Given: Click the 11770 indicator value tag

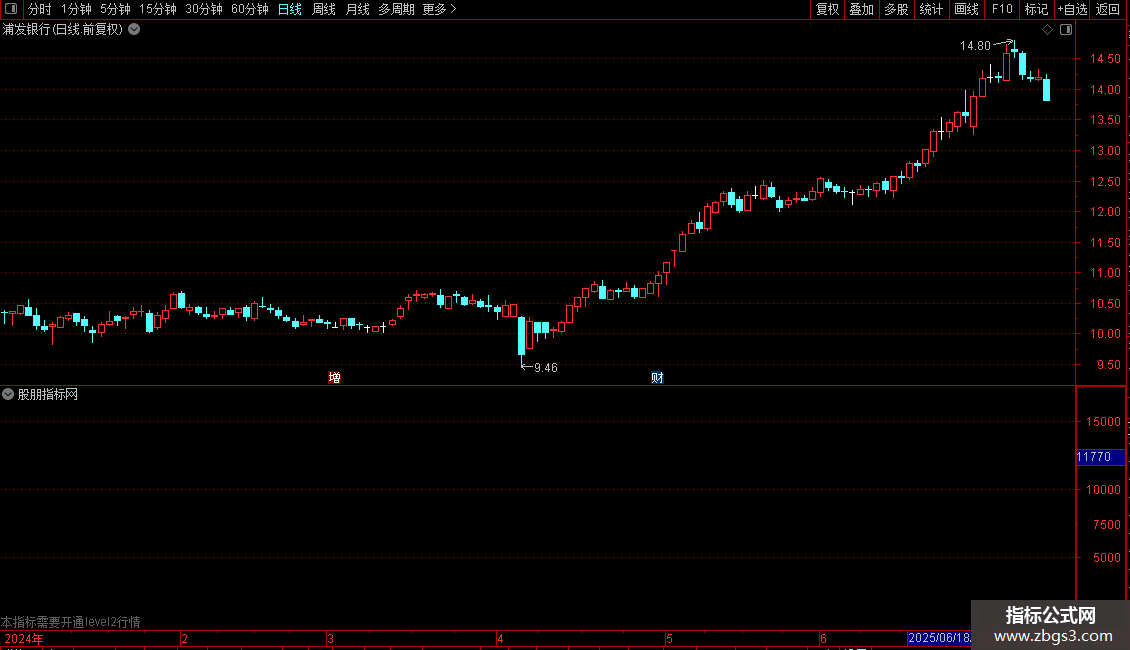Looking at the screenshot, I should 1100,457.
